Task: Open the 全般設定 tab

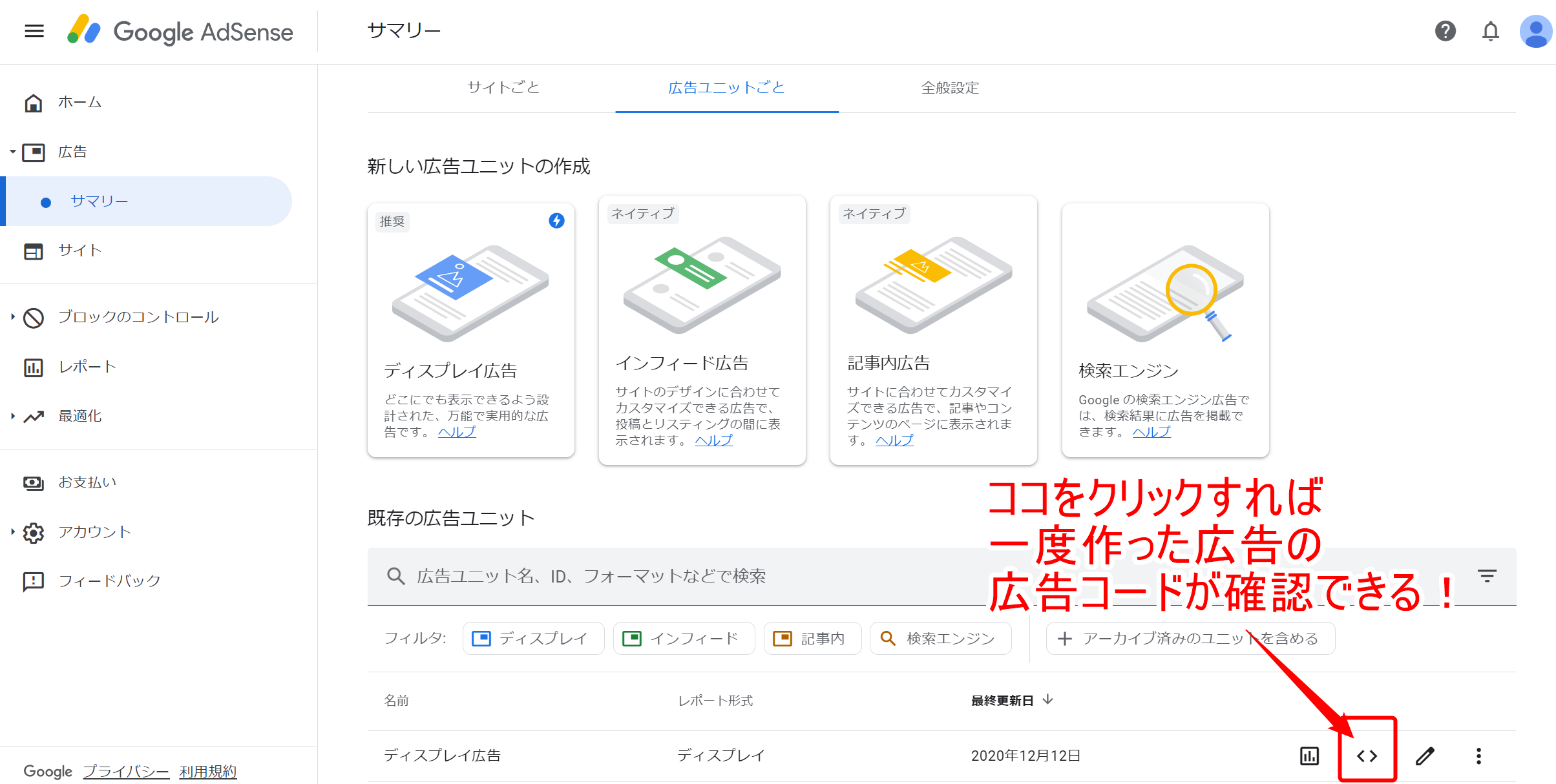Action: (x=951, y=87)
